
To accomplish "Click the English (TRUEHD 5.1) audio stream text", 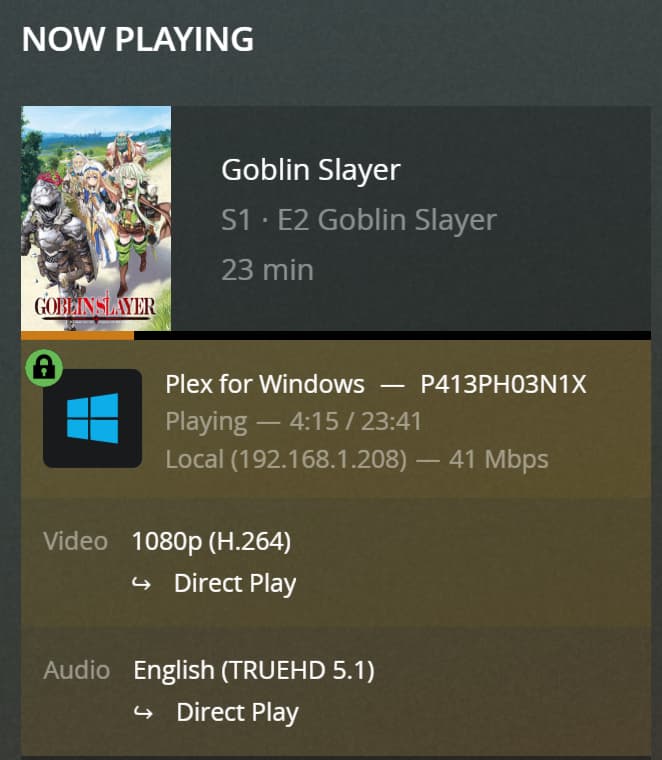I will click(x=253, y=670).
